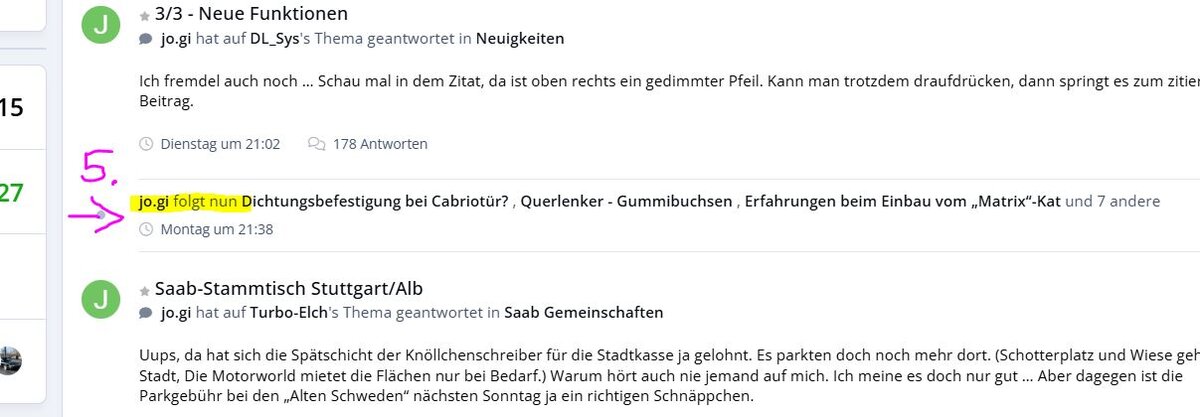The image size is (1200, 417).
Task: Open Querlenker - Gummibuchsen topic link
Action: tap(626, 201)
